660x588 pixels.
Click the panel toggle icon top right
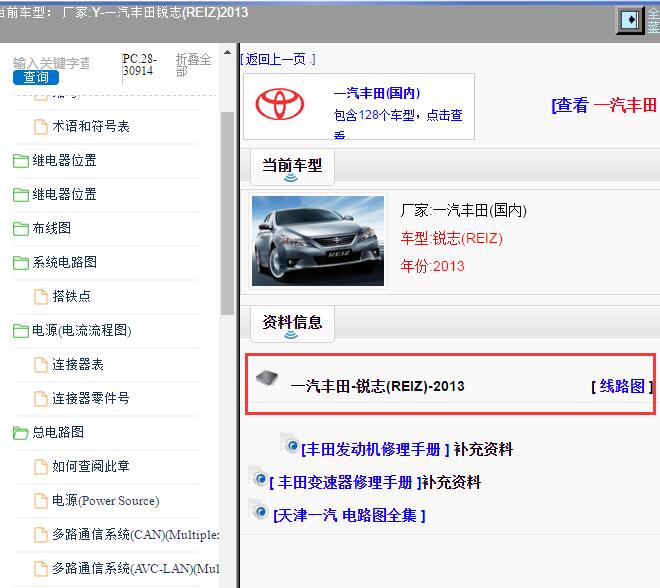click(630, 19)
